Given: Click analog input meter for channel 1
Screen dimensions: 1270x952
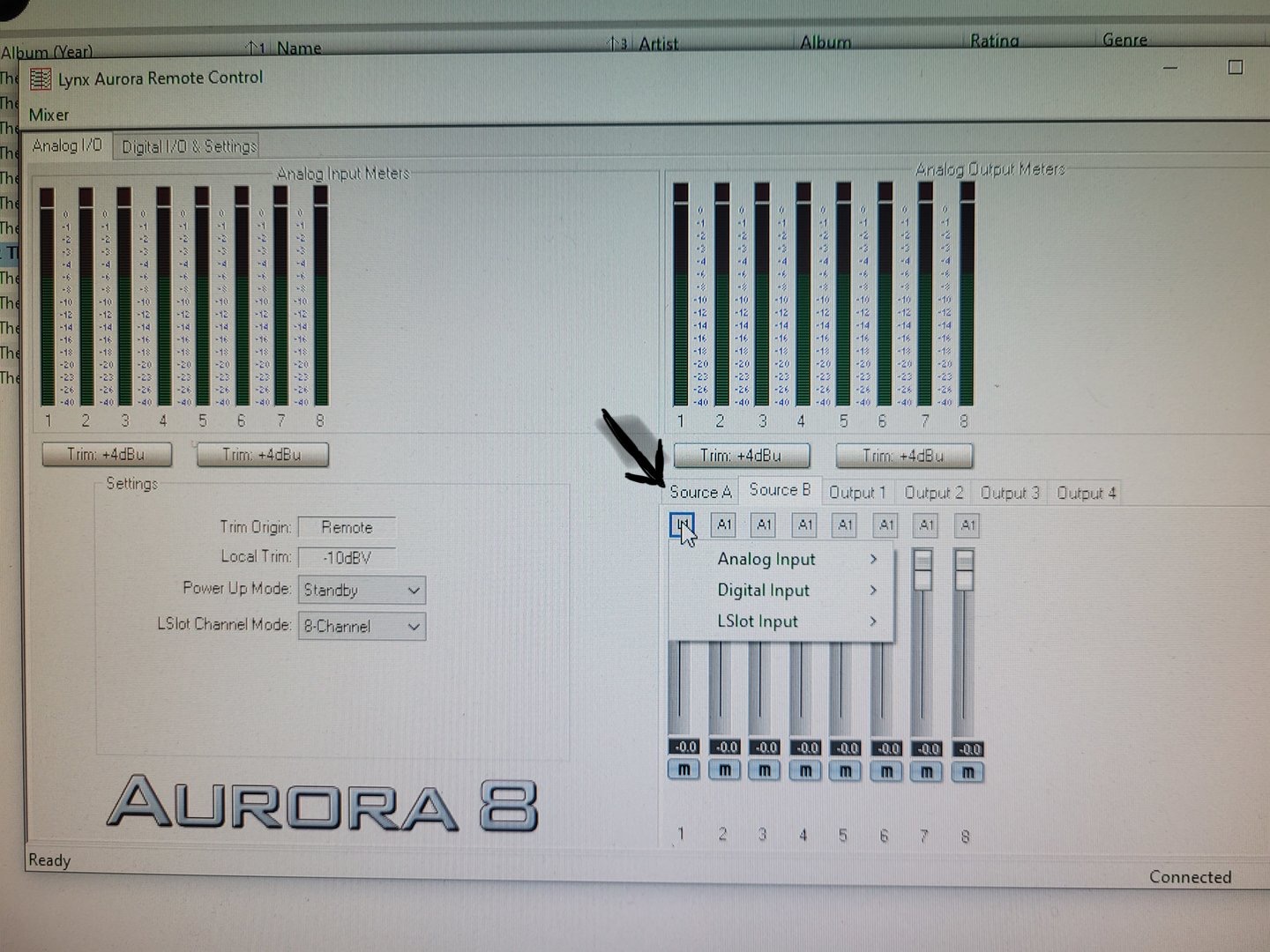Looking at the screenshot, I should [48, 297].
